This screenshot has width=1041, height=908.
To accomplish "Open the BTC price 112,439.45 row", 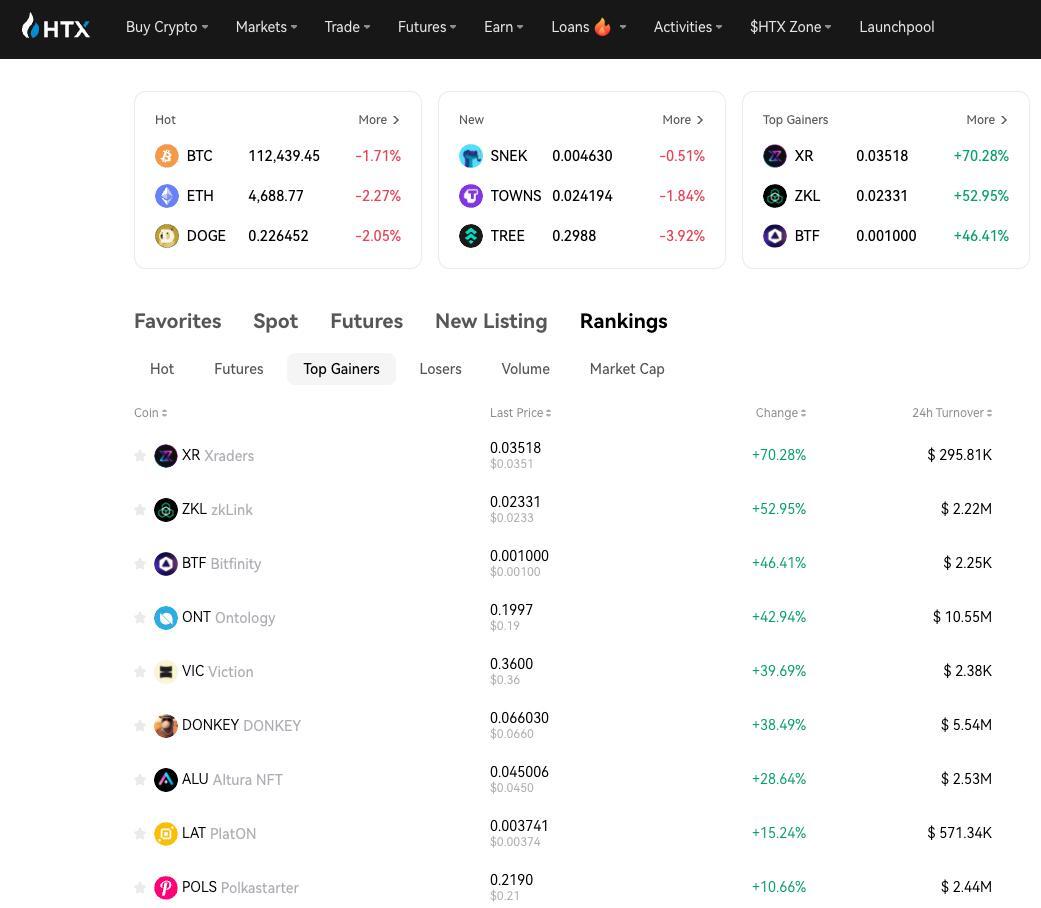I will point(278,156).
